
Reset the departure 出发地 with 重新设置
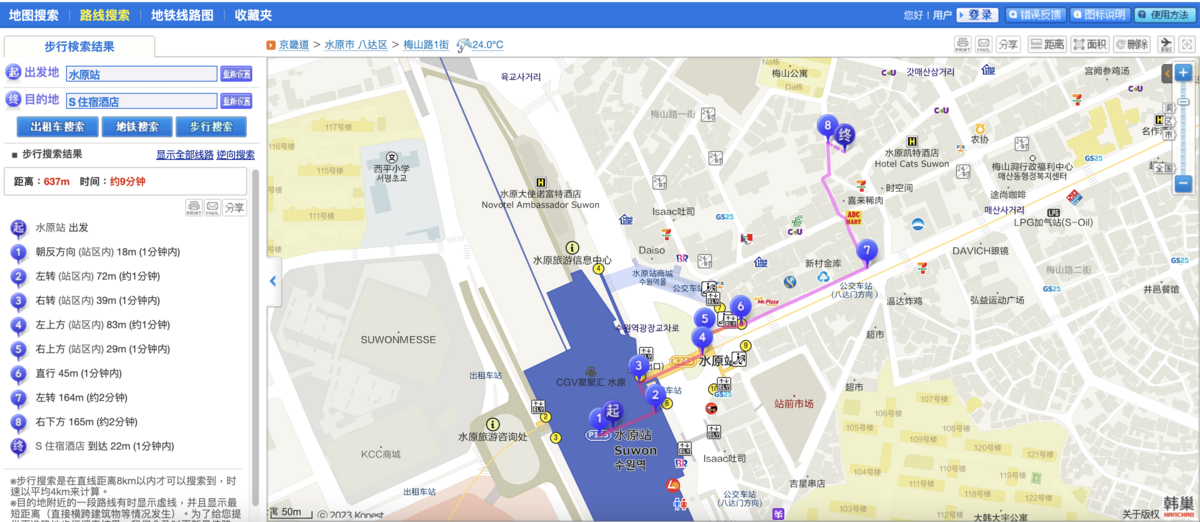coord(237,74)
